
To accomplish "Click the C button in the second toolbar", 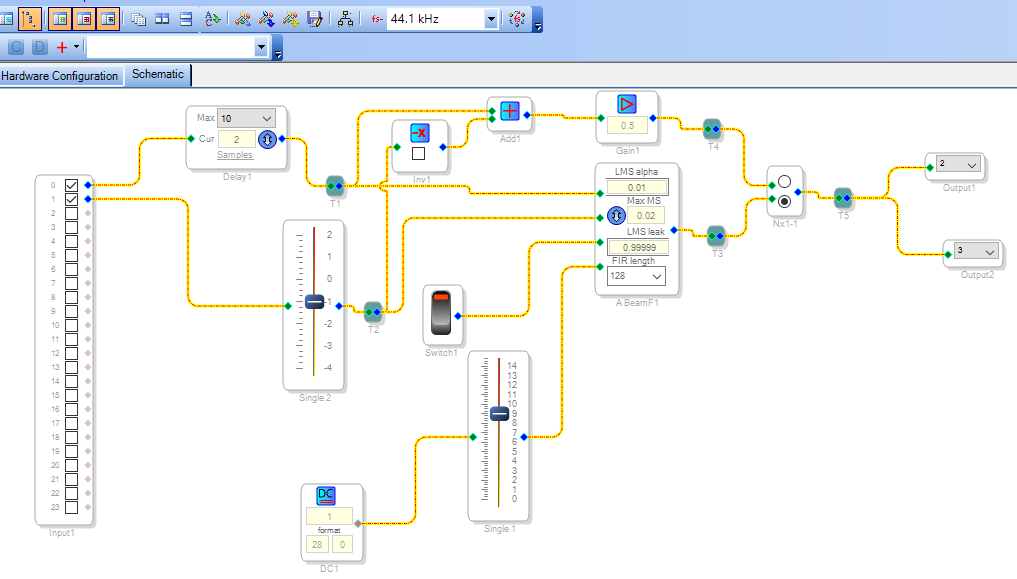I will [x=16, y=47].
